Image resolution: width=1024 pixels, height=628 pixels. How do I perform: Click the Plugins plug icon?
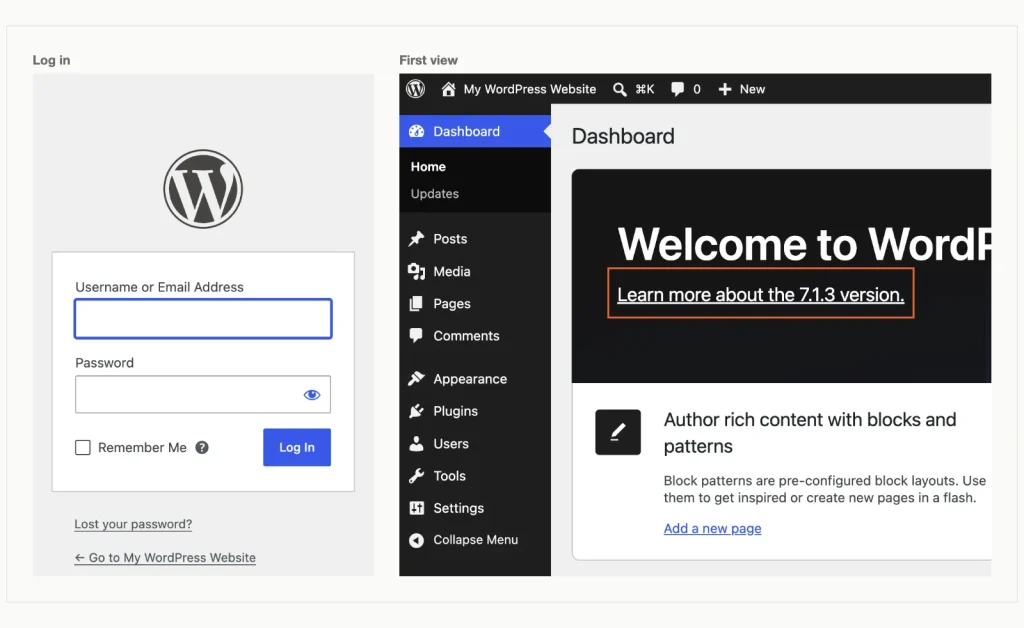pos(417,411)
